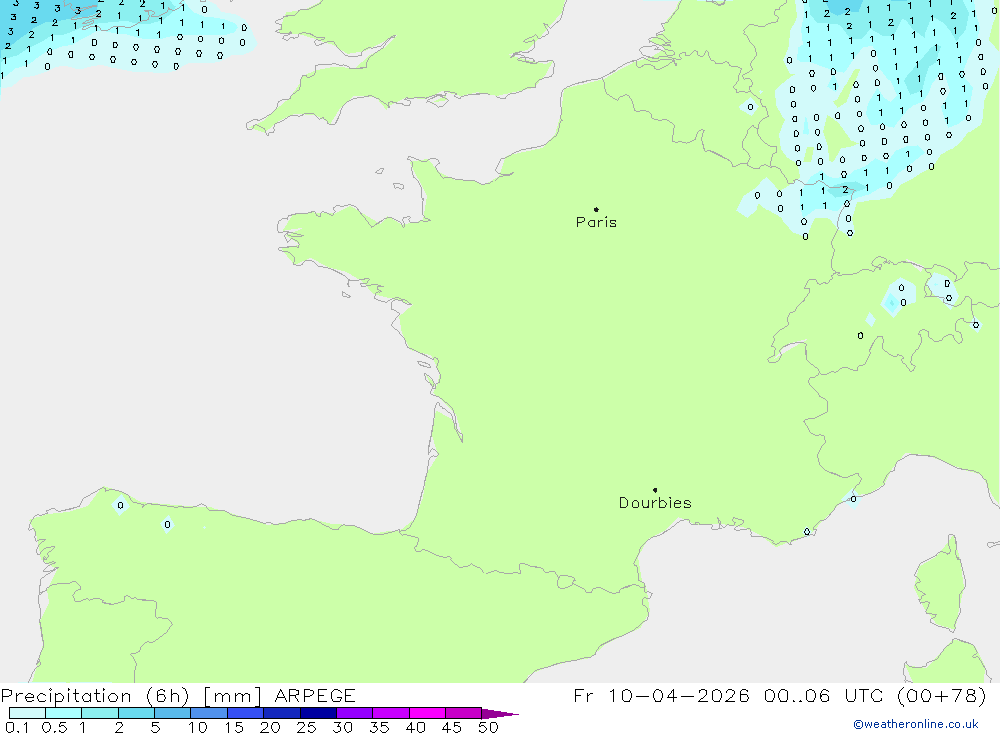The width and height of the screenshot is (1000, 733).
Task: Click the legend scale value 10
Action: [x=198, y=727]
